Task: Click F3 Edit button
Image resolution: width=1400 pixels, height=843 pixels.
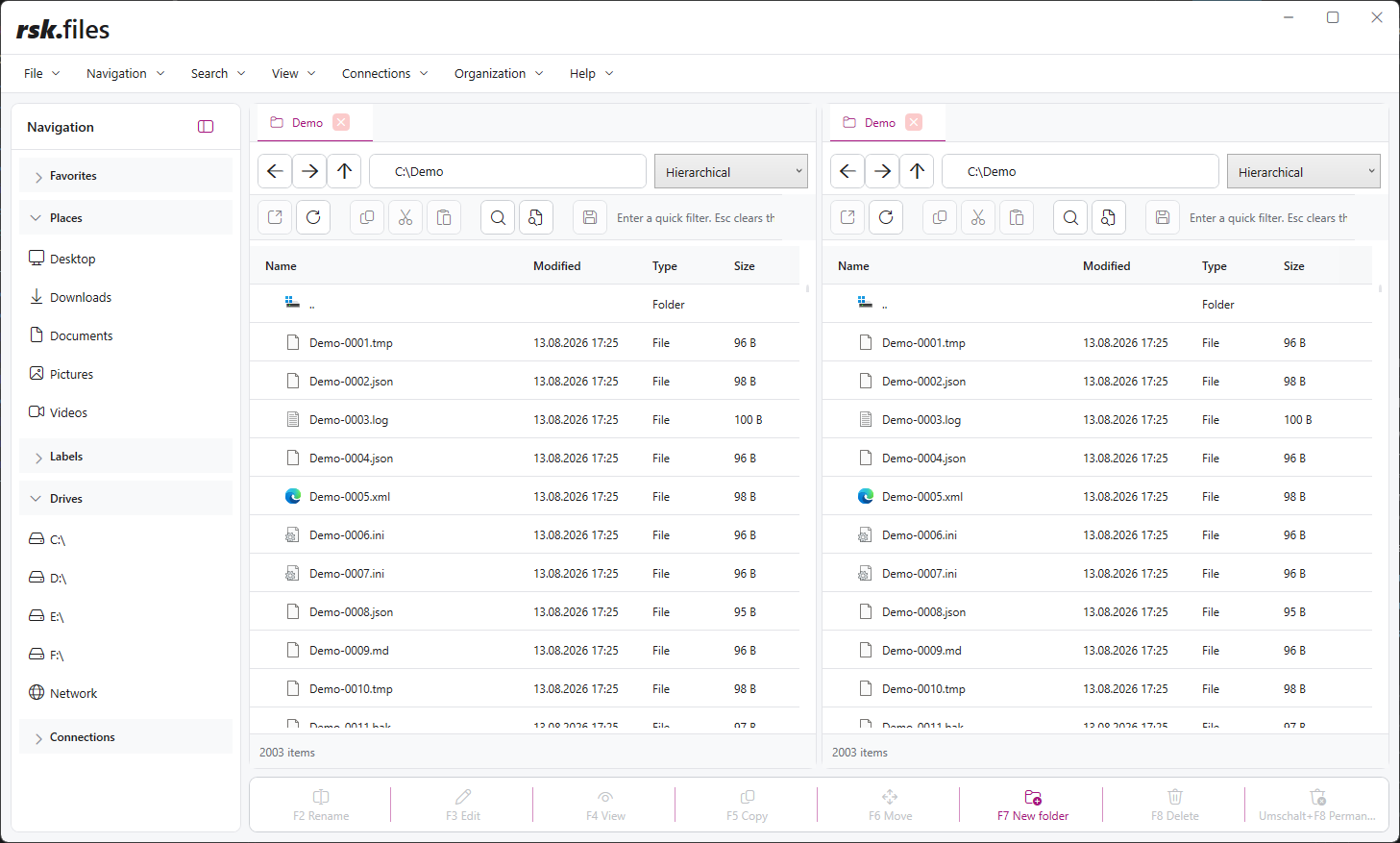Action: pos(463,806)
